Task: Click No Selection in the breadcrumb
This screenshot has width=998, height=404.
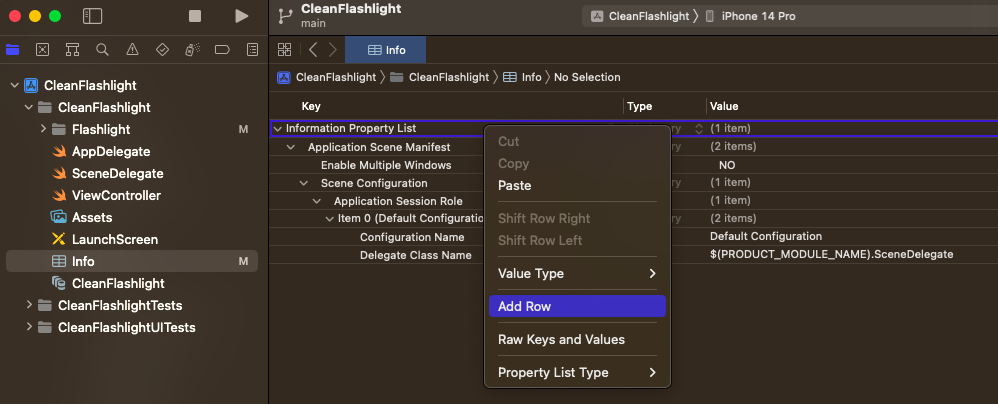Action: [587, 77]
